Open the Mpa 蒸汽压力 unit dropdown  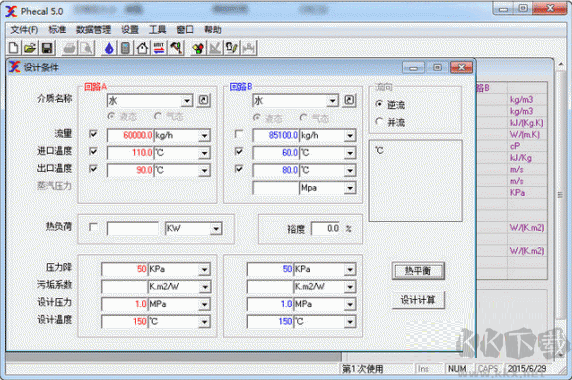(x=350, y=188)
